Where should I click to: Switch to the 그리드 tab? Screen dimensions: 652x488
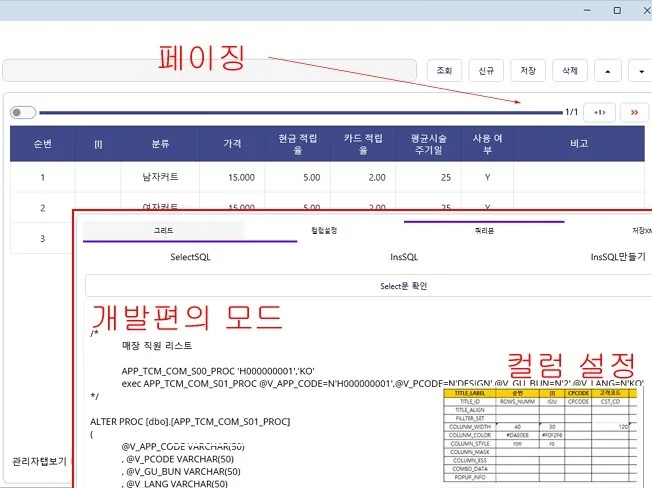pyautogui.click(x=164, y=231)
